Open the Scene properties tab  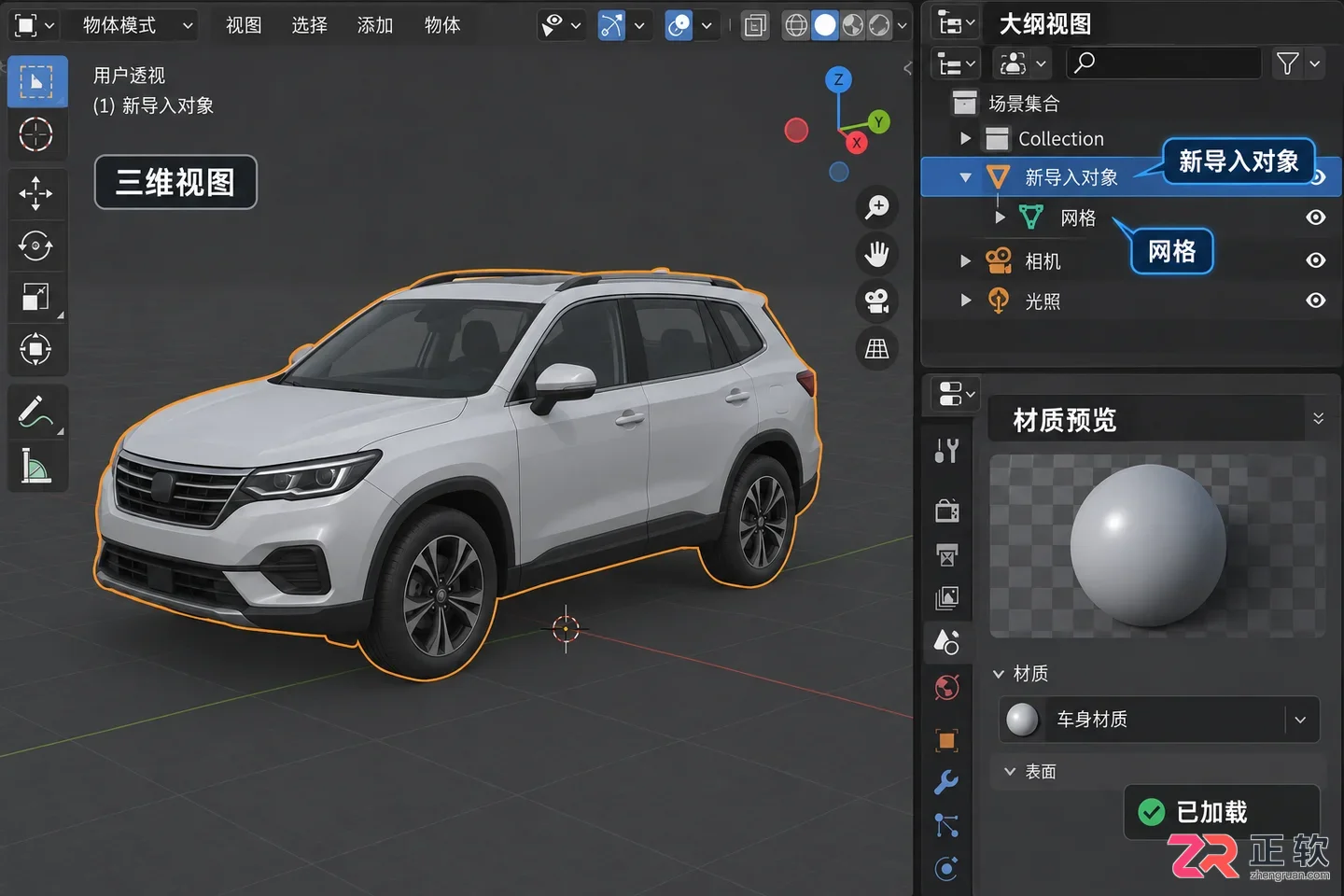[x=946, y=642]
